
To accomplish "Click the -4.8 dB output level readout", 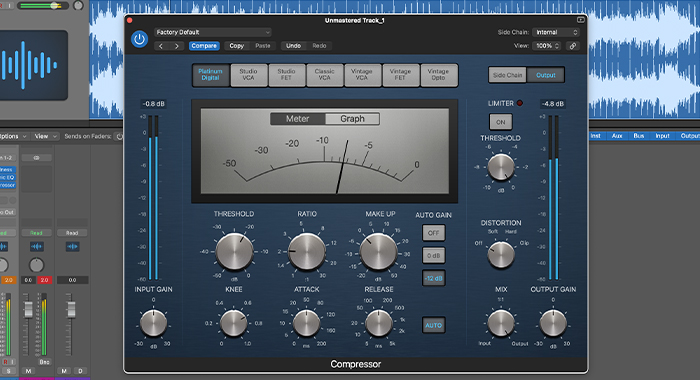I will (x=553, y=104).
